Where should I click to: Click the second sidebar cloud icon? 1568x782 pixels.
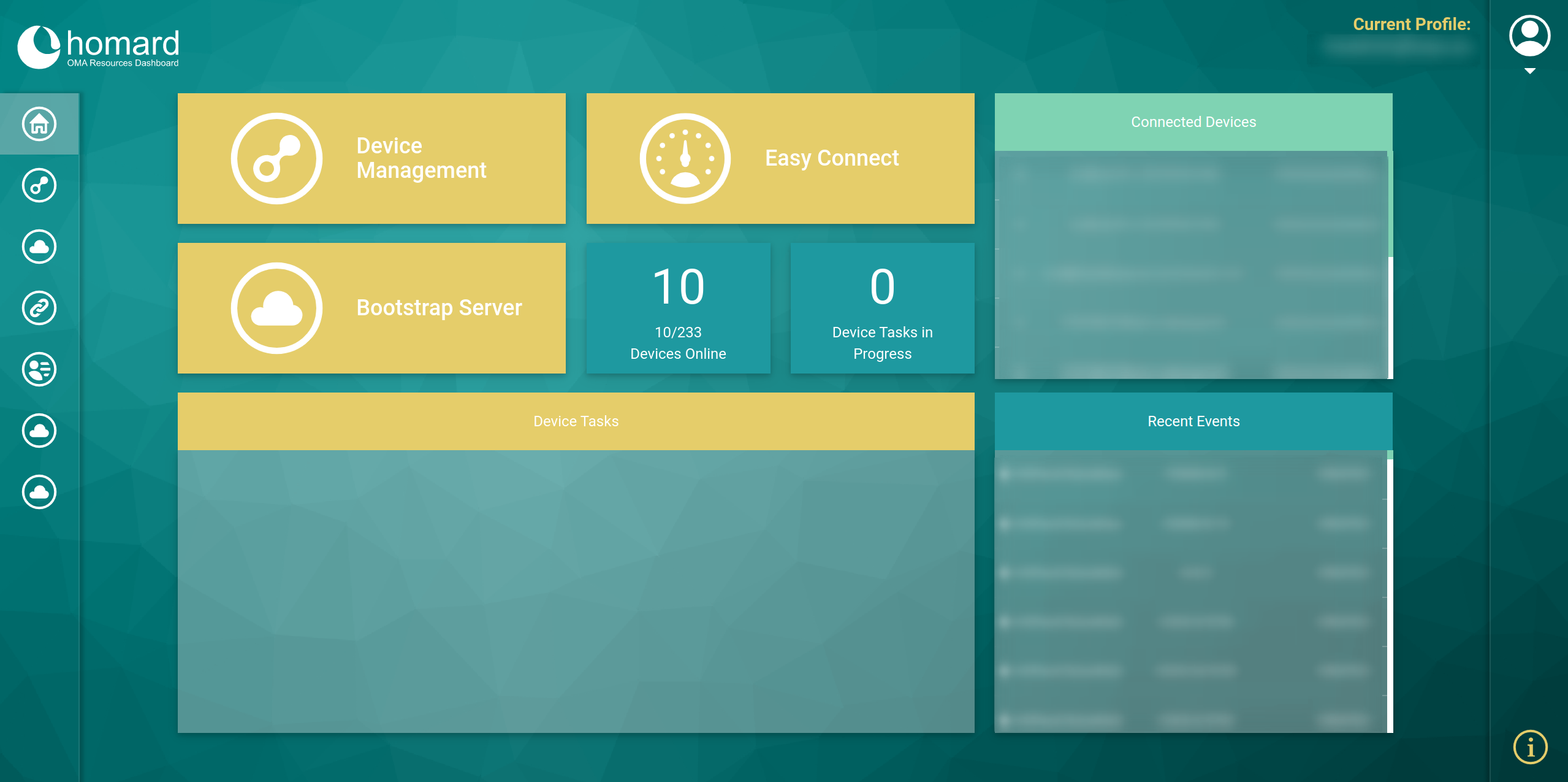point(39,431)
